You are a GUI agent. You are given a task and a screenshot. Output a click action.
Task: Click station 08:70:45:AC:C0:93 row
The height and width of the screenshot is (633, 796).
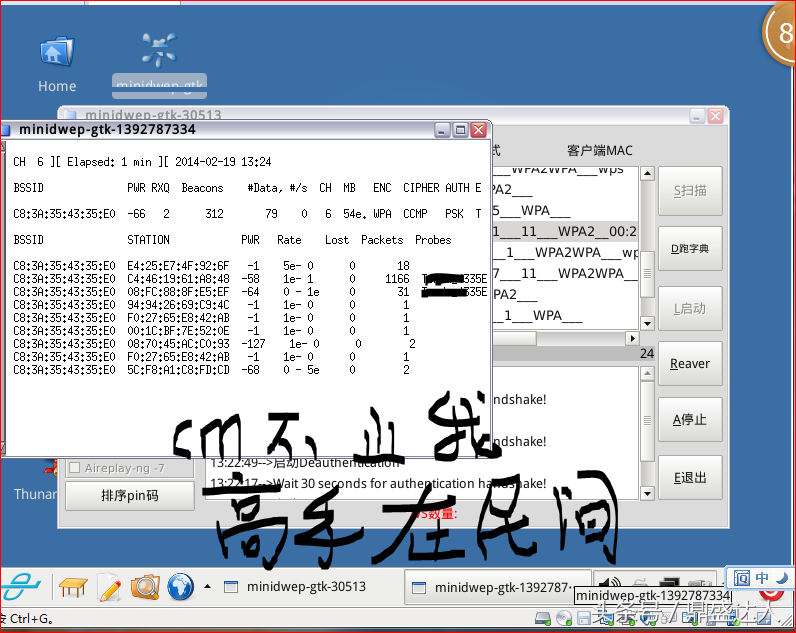(214, 344)
